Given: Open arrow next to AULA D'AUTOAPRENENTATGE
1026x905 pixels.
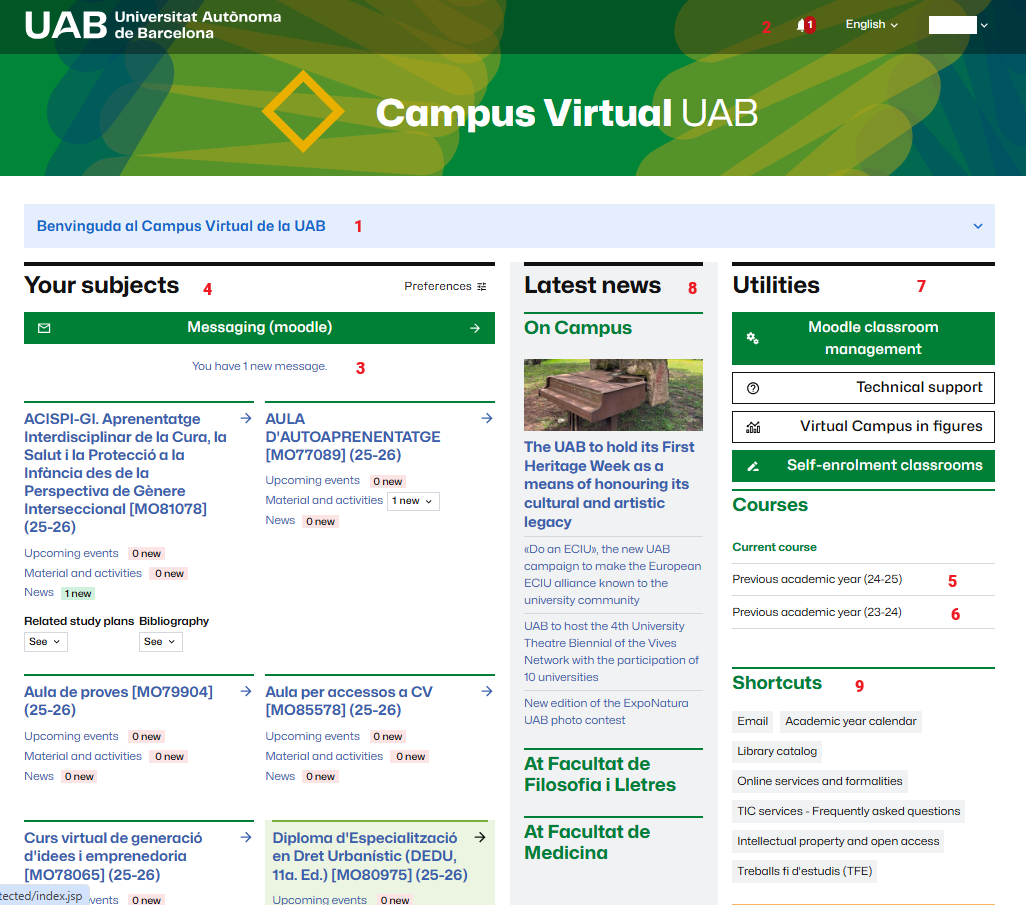Looking at the screenshot, I should 487,418.
